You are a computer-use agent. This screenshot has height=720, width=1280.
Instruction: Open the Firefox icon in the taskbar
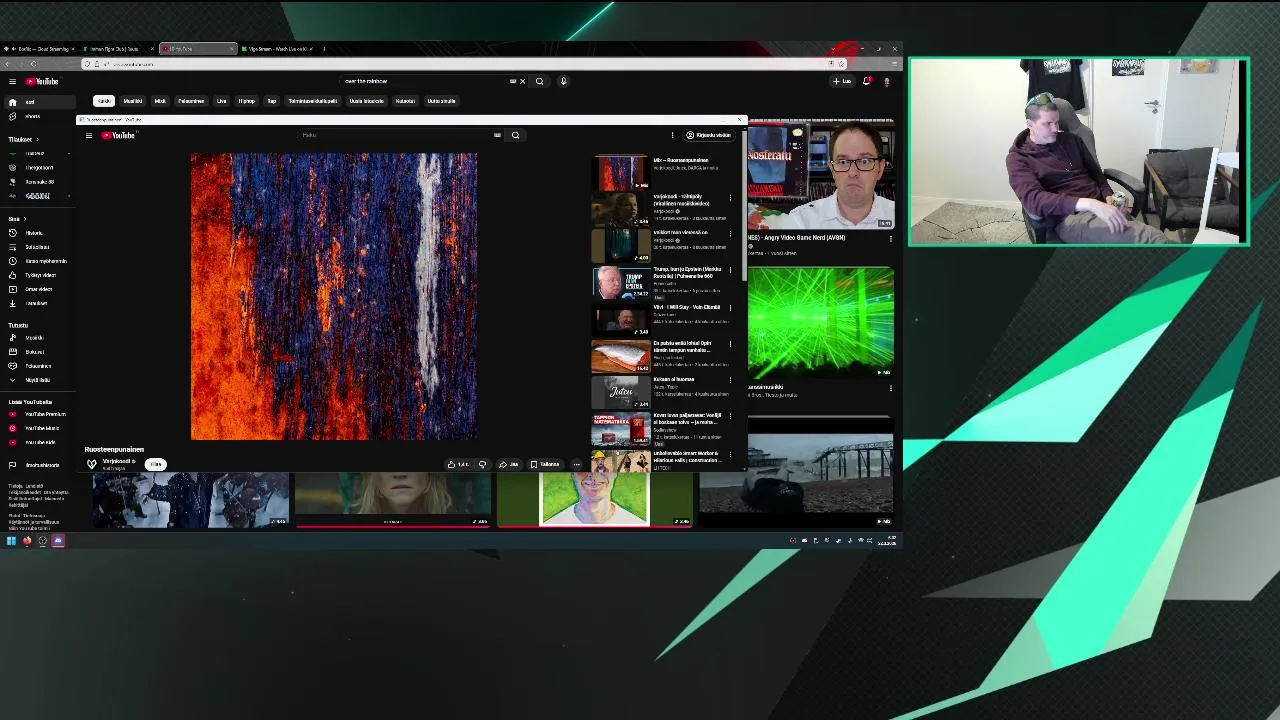tap(27, 541)
